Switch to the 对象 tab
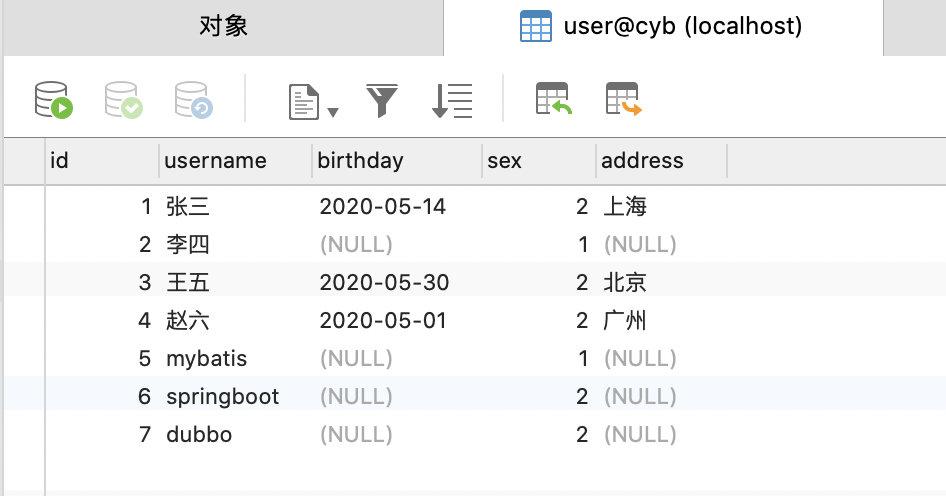 223,27
